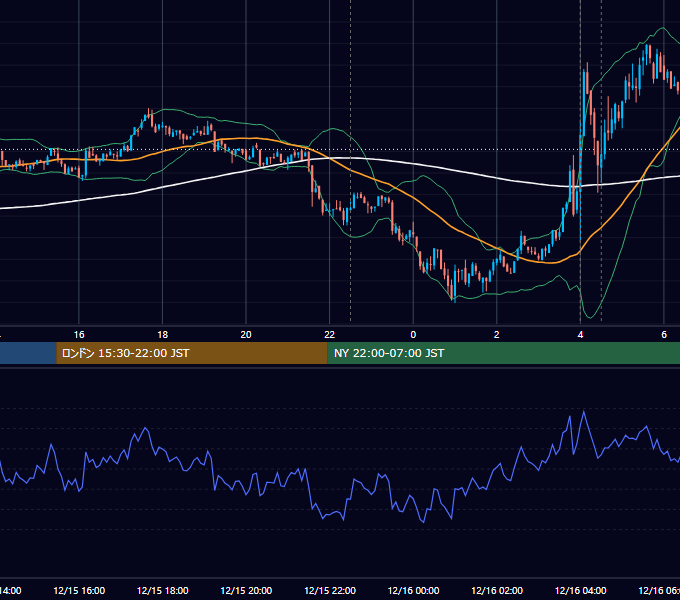Click the 16 hour label on the axis
This screenshot has height=600, width=680.
[79, 335]
